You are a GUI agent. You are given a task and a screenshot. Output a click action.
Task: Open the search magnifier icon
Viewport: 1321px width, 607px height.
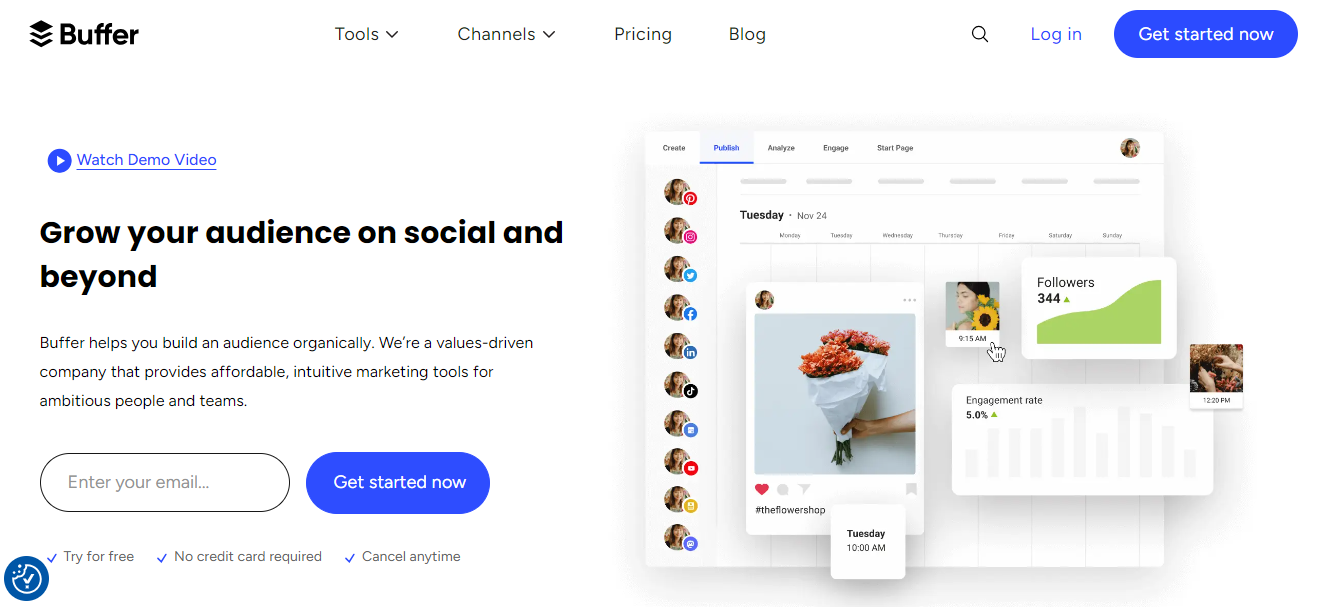coord(980,34)
